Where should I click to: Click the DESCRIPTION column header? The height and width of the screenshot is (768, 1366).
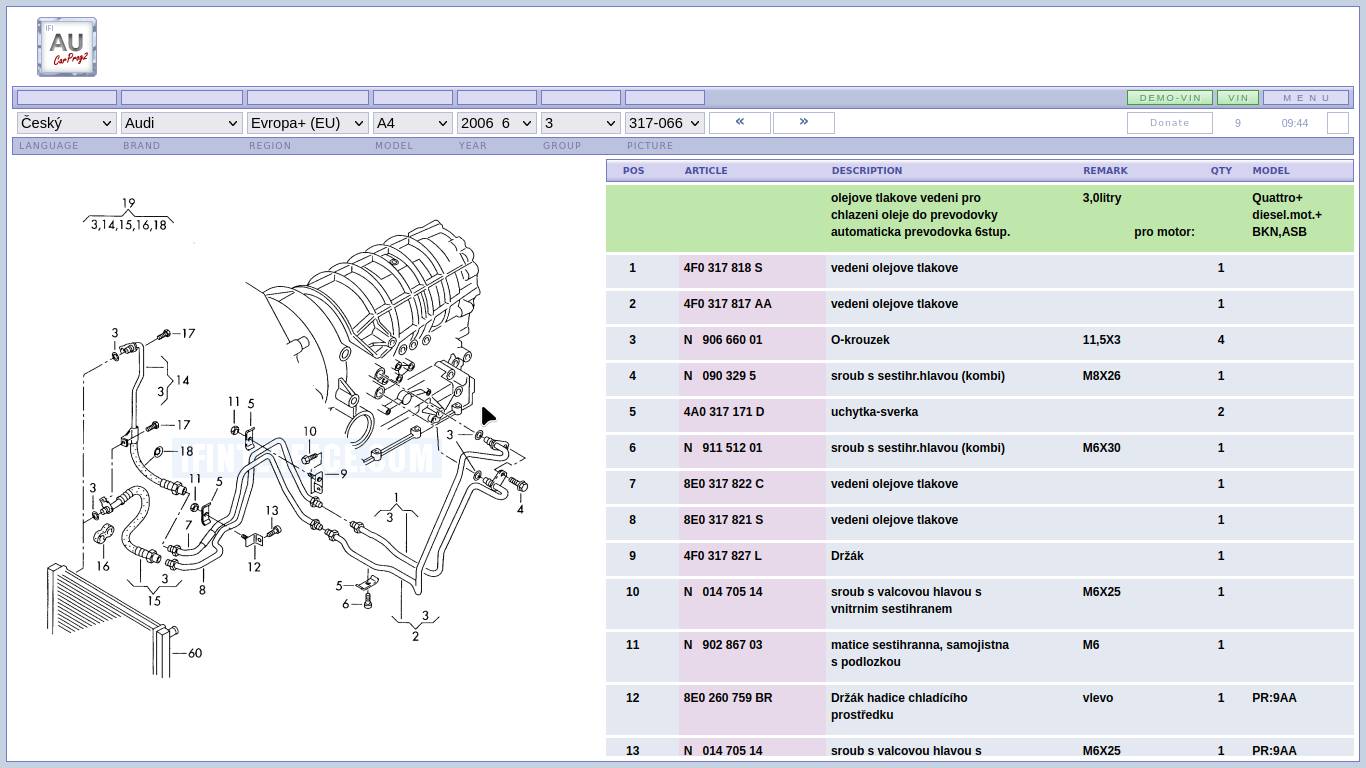click(x=866, y=171)
